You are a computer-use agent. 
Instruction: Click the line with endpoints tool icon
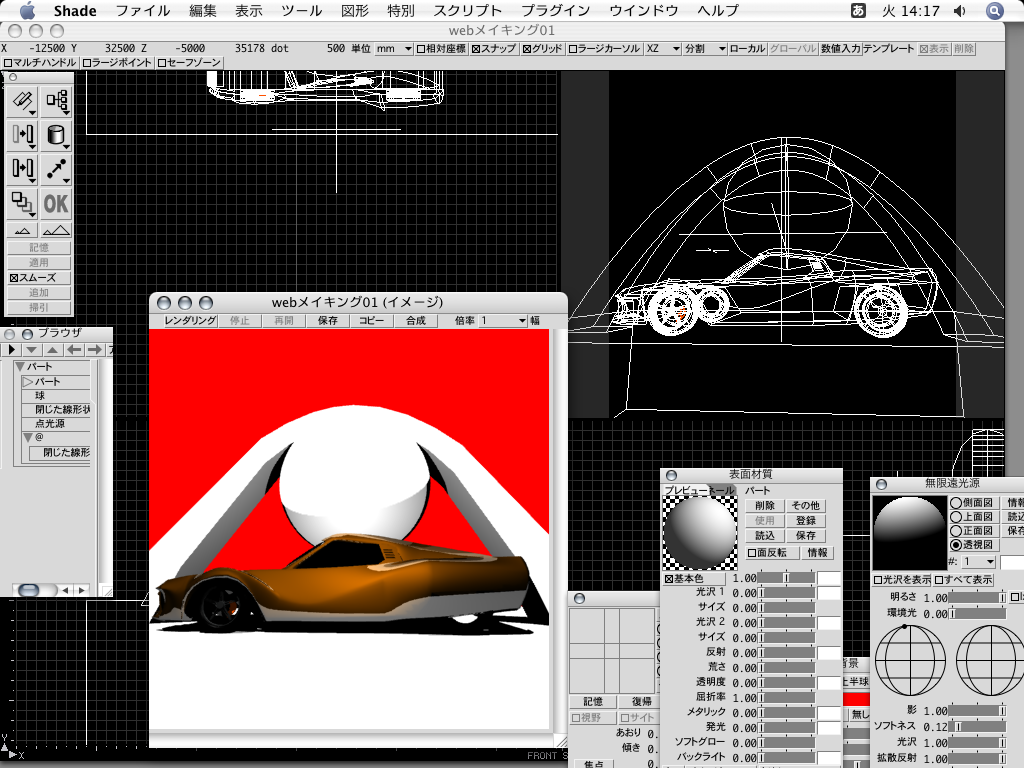click(x=57, y=169)
